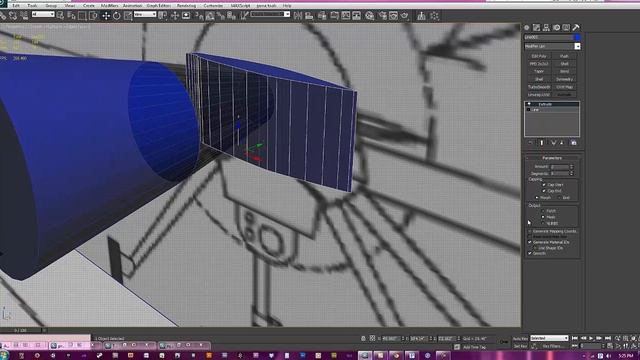Open the Customize menu
Screen dimensions: 640x360
tap(213, 6)
